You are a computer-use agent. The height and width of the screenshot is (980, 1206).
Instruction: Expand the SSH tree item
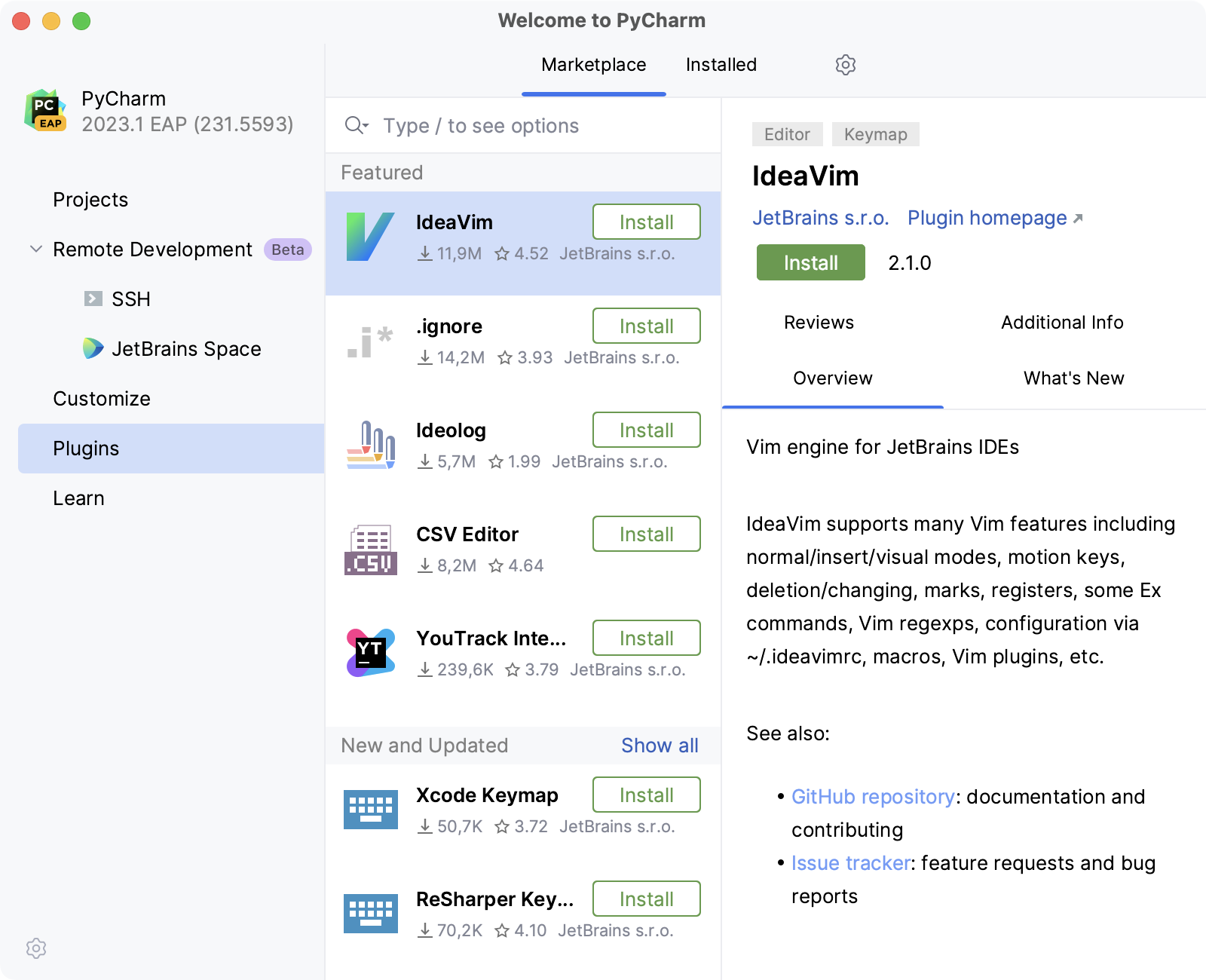point(92,299)
